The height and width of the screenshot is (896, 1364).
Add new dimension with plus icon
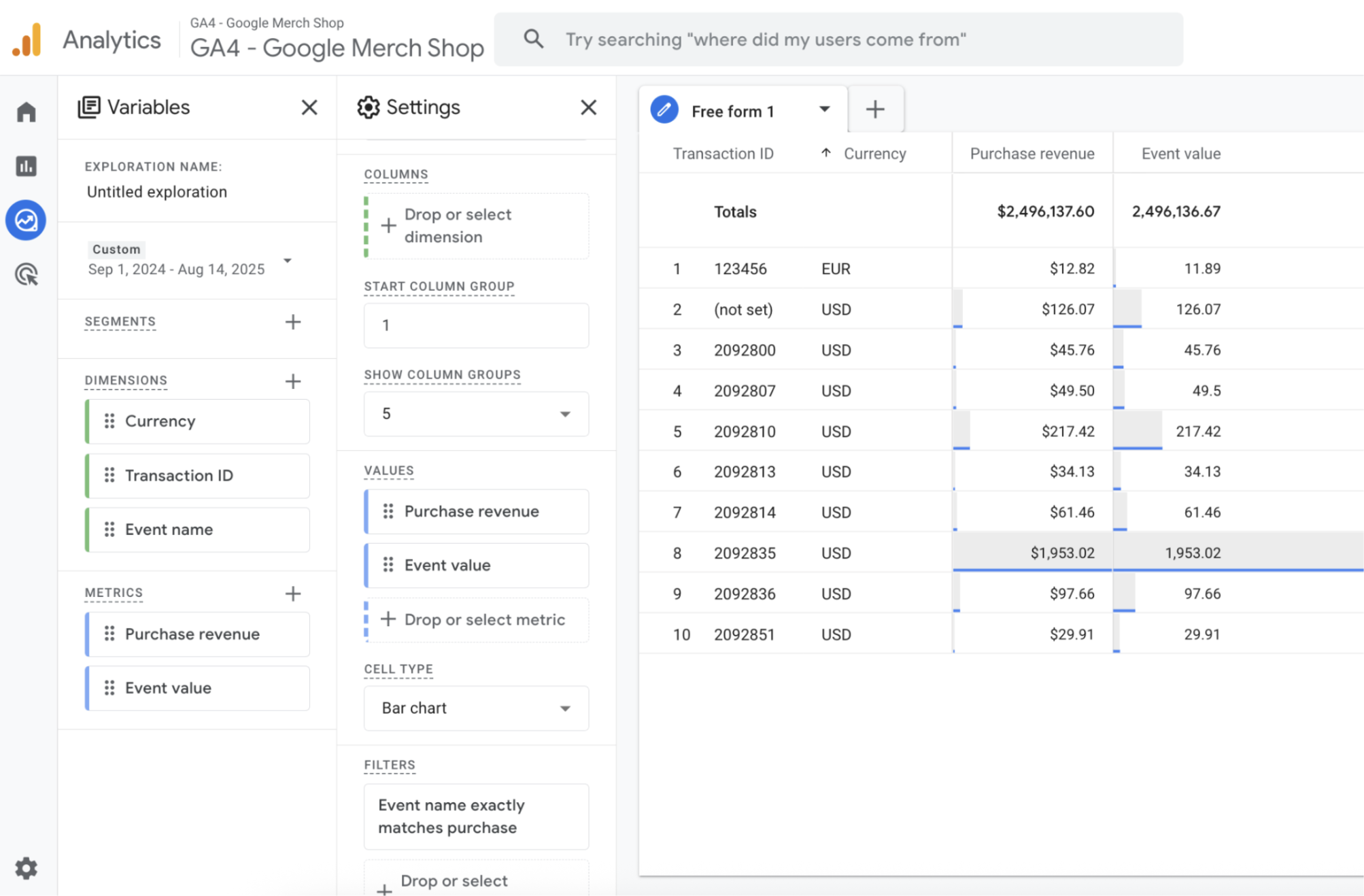pyautogui.click(x=293, y=381)
